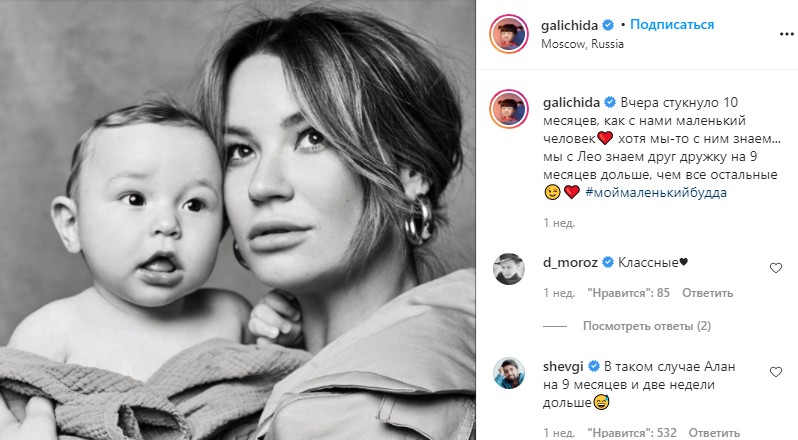Open the three-dot post options menu
Screen dimensions: 798x440
tap(786, 34)
